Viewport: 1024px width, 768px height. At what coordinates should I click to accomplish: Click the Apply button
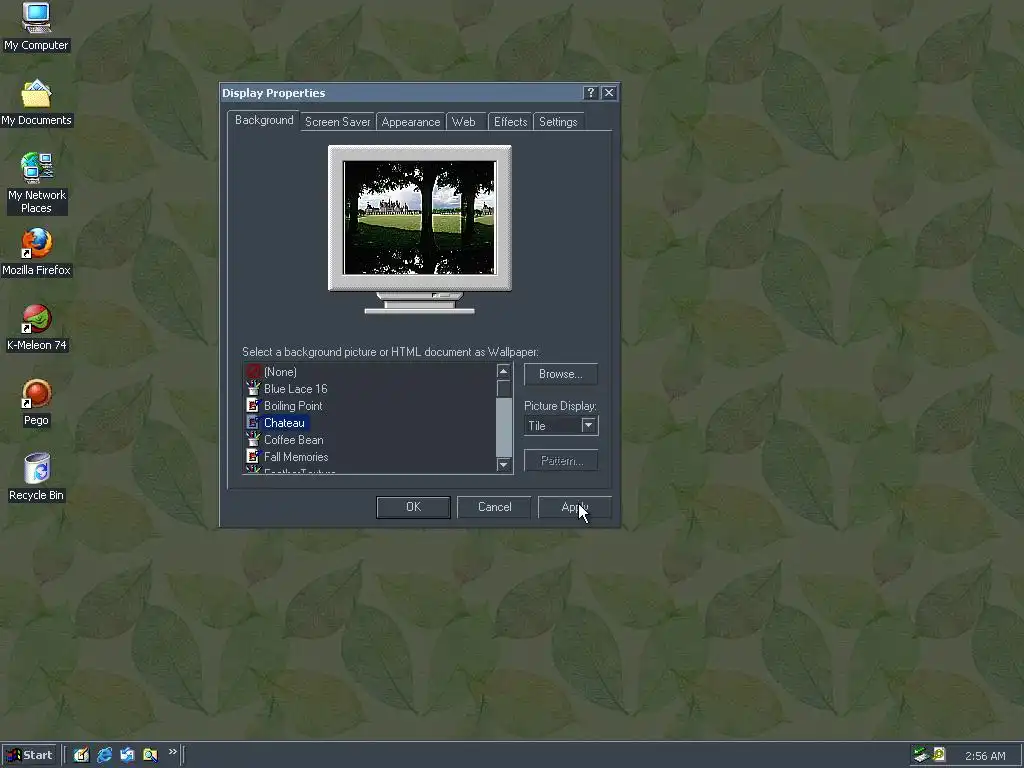[x=575, y=507]
